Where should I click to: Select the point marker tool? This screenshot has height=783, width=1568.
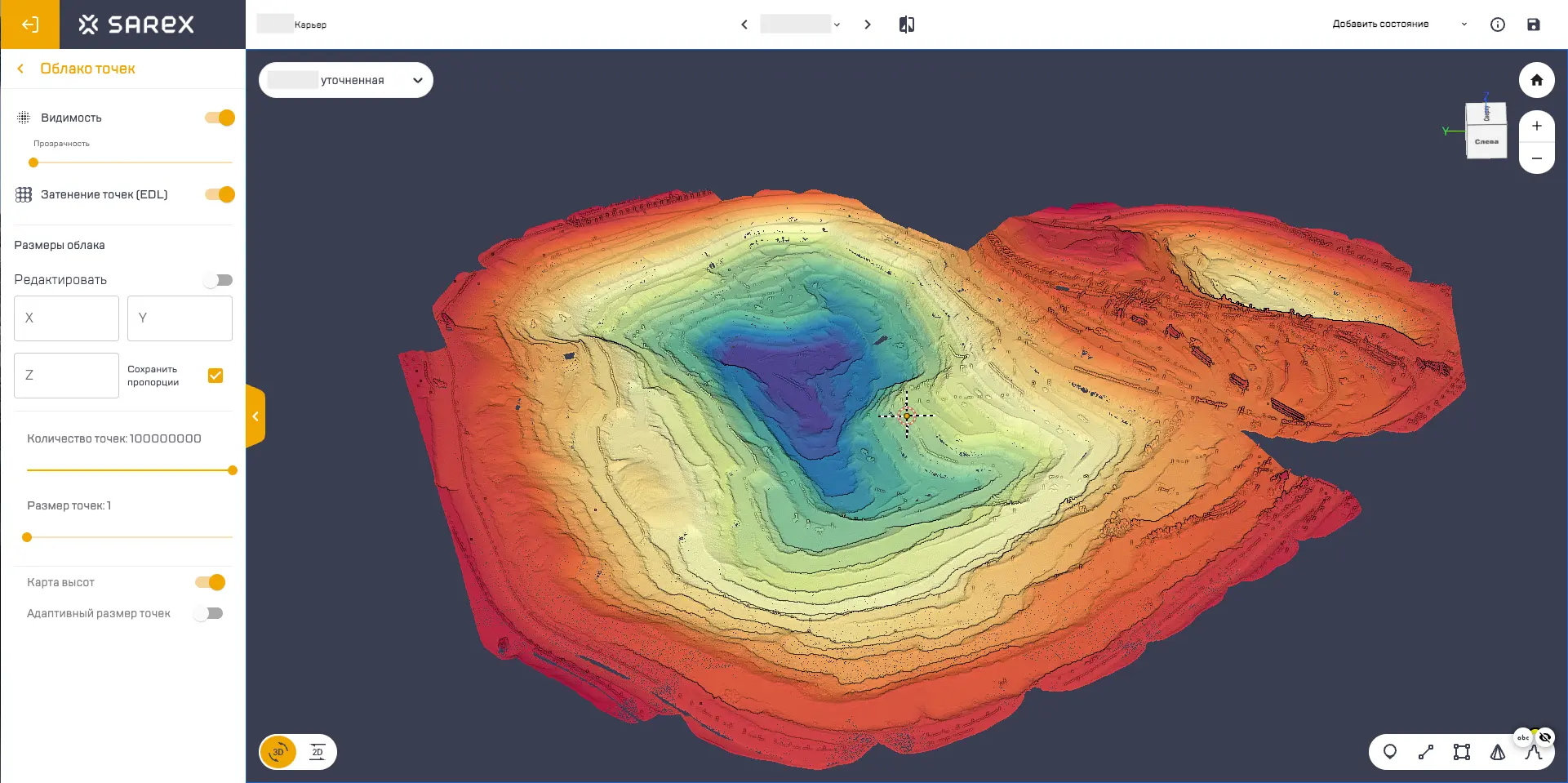pyautogui.click(x=1389, y=752)
